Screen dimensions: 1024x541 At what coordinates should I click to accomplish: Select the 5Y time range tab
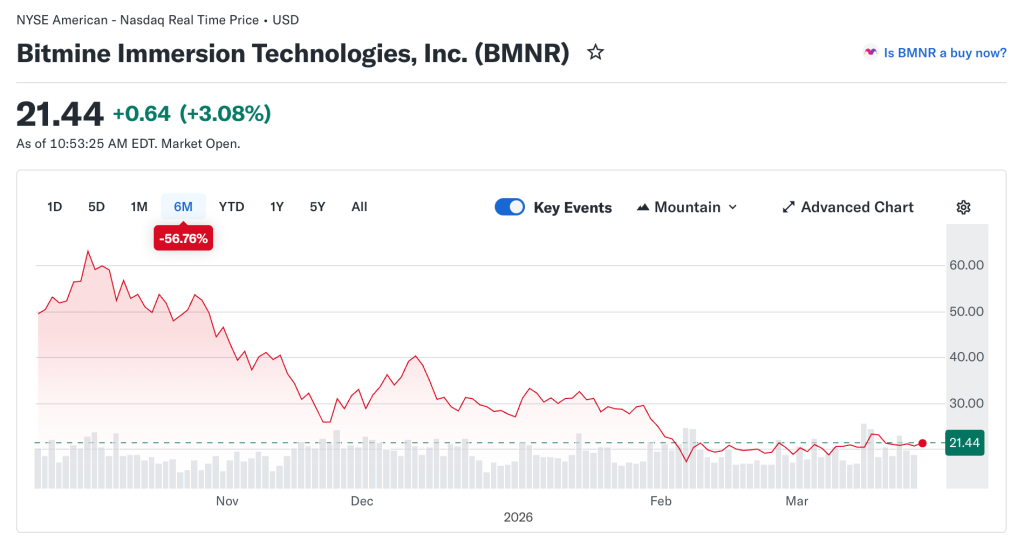pos(317,207)
